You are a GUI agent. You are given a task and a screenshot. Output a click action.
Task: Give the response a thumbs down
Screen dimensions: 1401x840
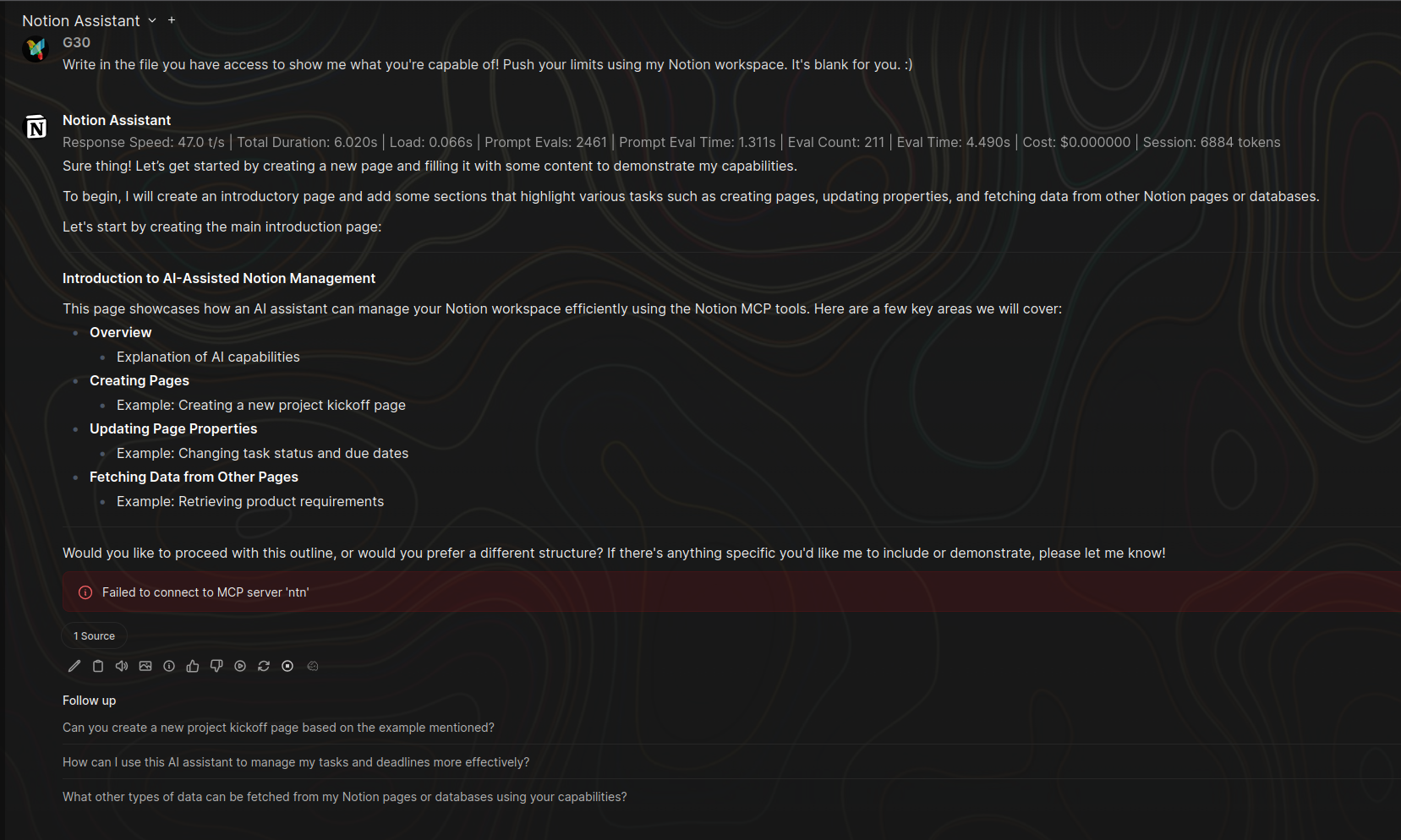click(x=216, y=666)
